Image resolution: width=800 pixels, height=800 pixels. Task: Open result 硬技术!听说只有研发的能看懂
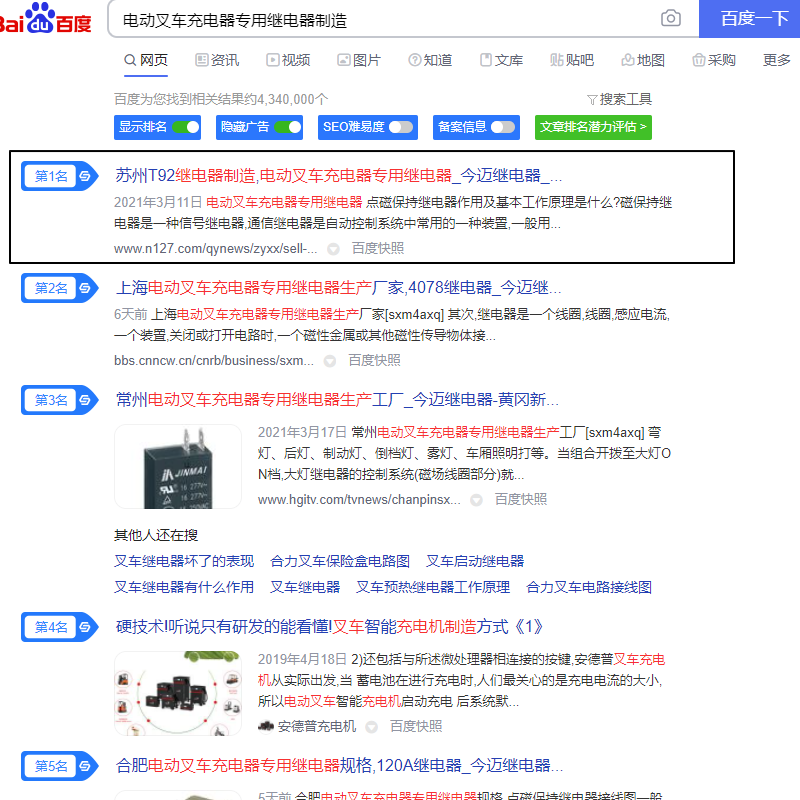[329, 627]
